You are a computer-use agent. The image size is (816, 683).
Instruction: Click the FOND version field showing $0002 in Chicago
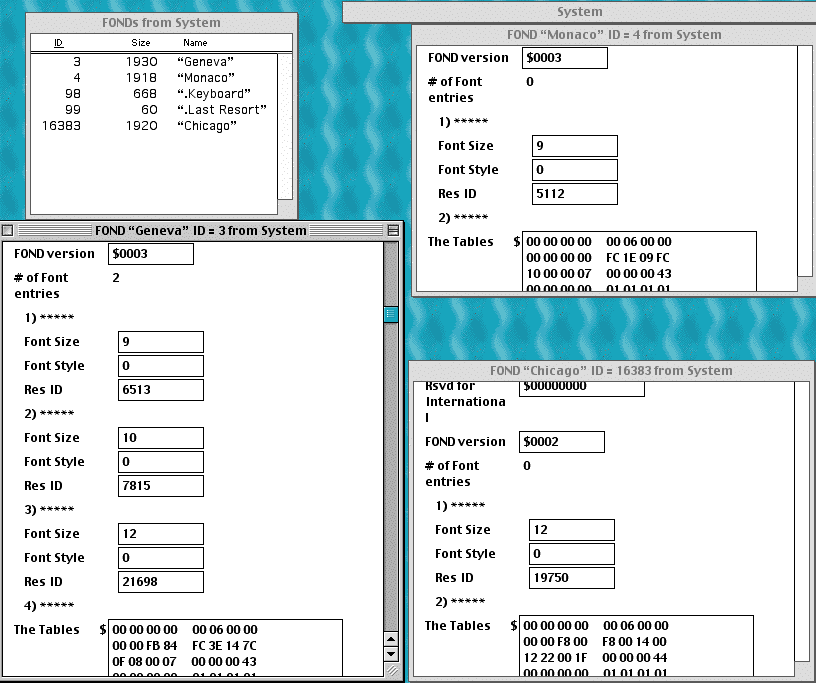[562, 442]
